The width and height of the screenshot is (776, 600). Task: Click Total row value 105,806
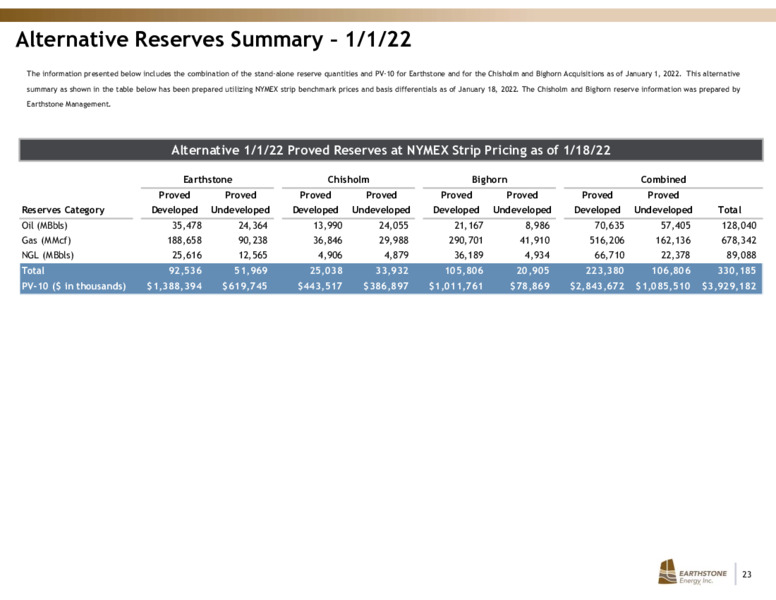[x=465, y=271]
